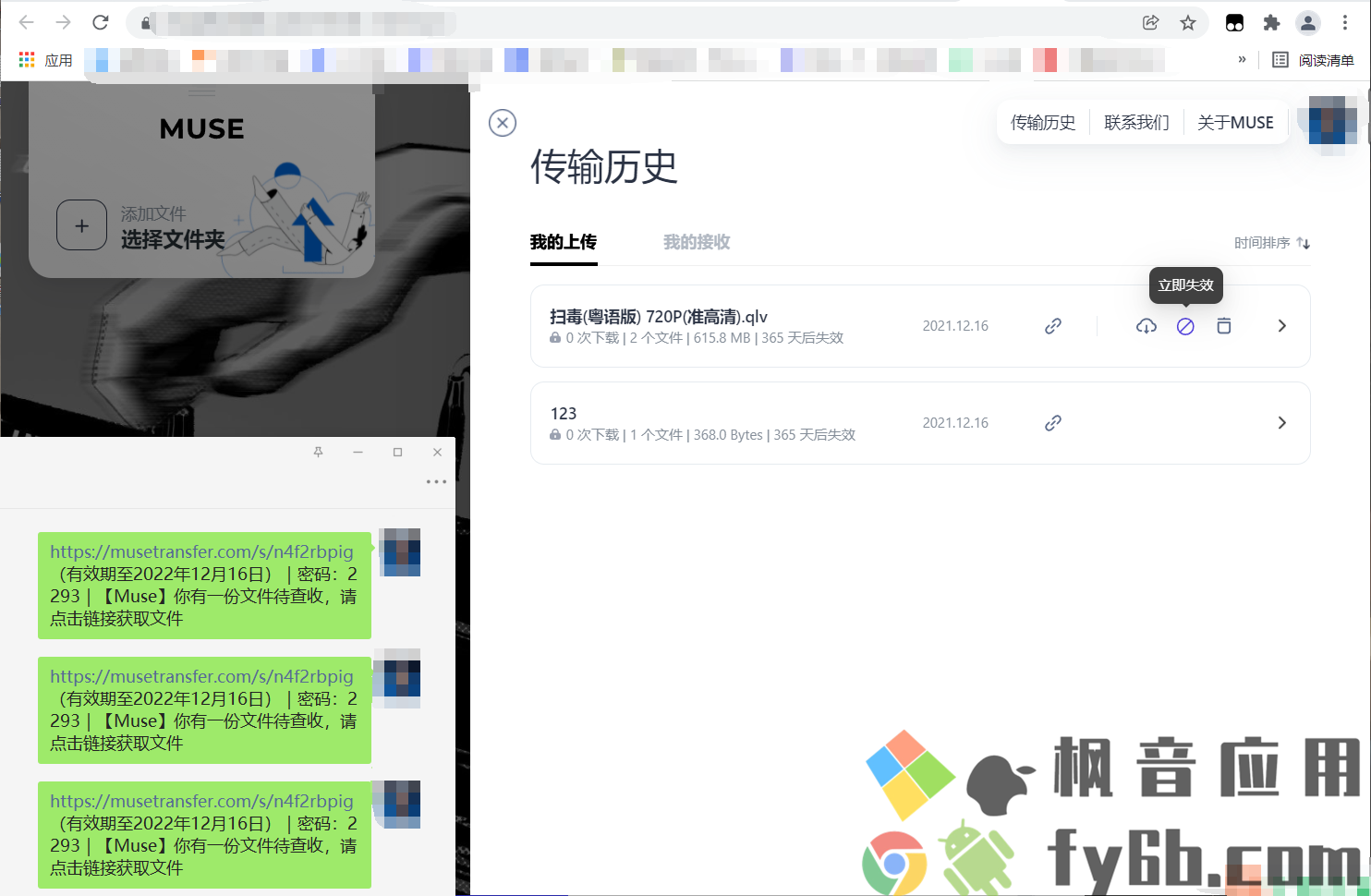Viewport: 1371px width, 896px height.
Task: Open the browser extensions puzzle icon
Action: click(1272, 23)
